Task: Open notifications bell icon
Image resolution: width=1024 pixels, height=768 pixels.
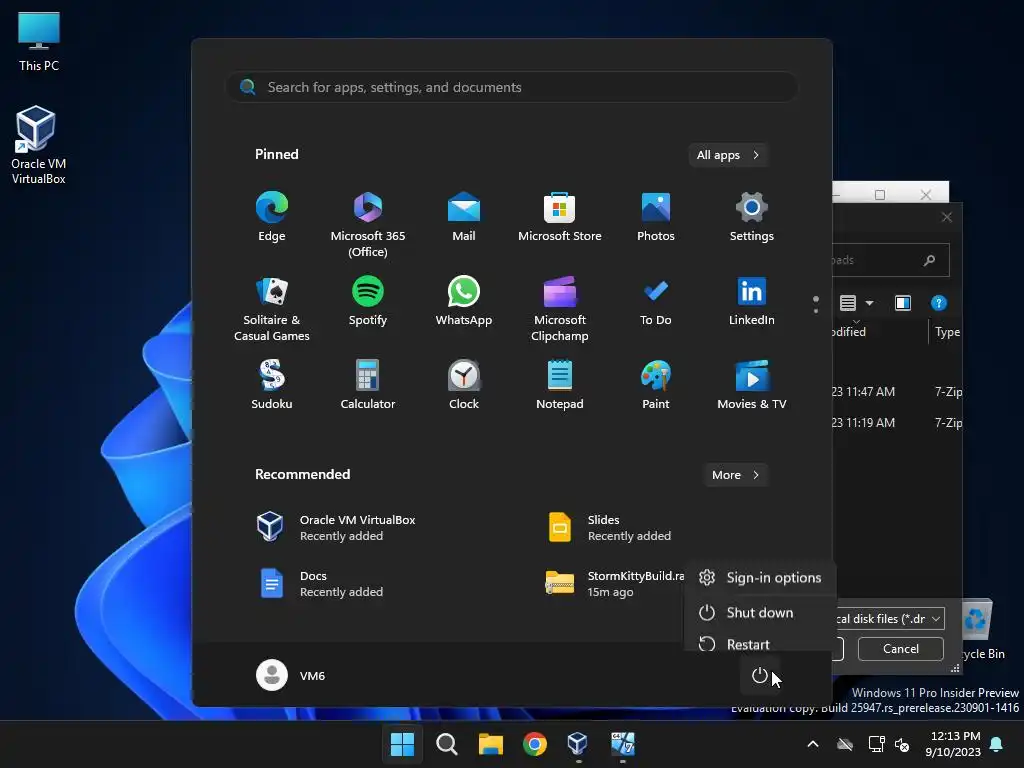Action: 996,744
